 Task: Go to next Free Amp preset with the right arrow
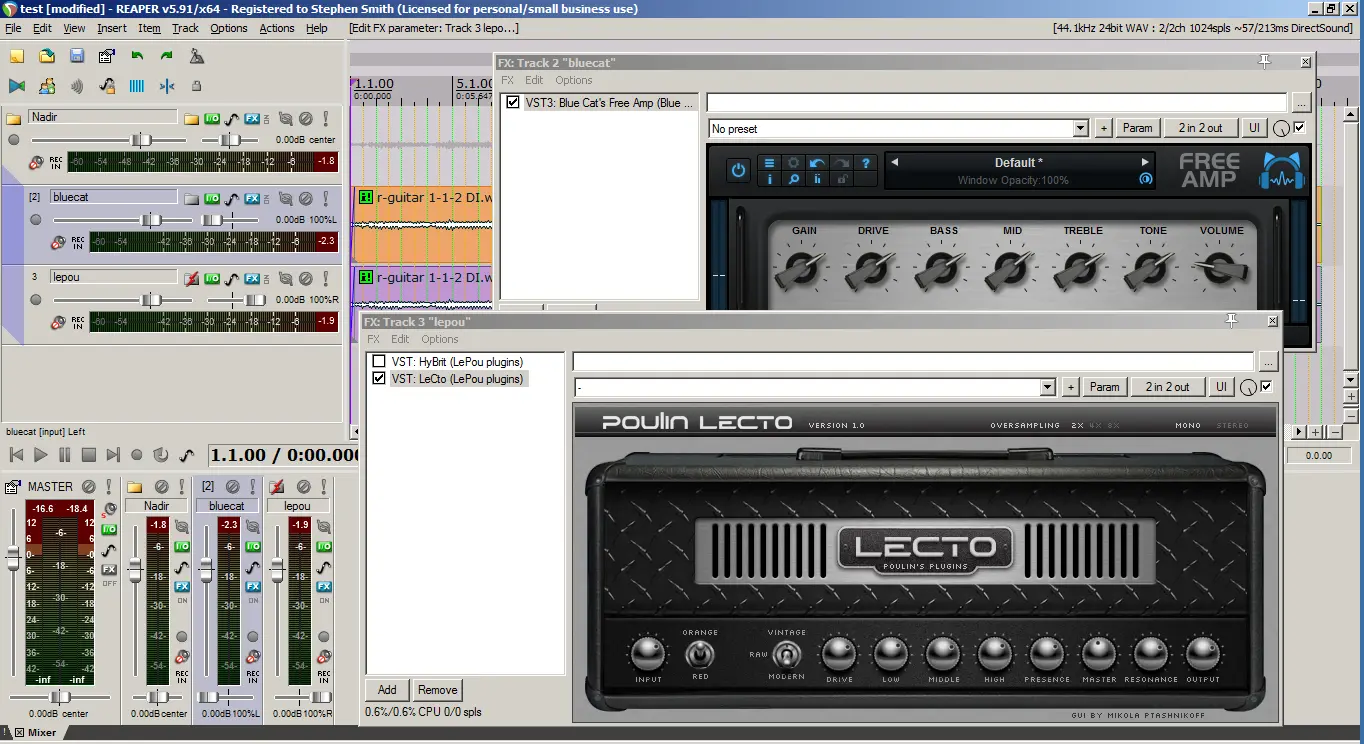[1145, 162]
